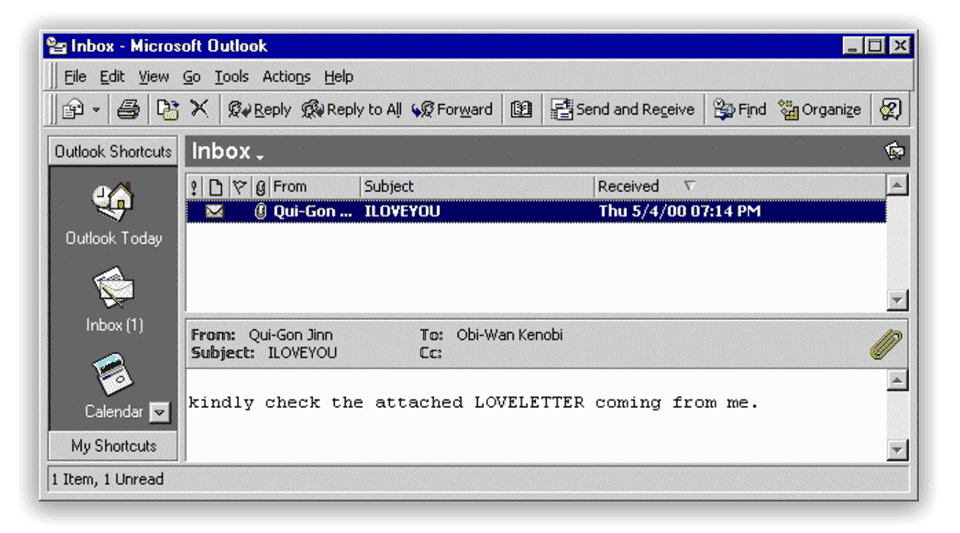
Task: Sort by Attachment column header
Action: click(260, 187)
